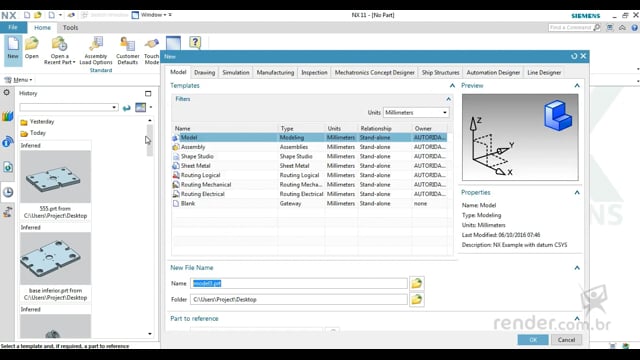Image resolution: width=640 pixels, height=360 pixels.
Task: Open Assembly Load Options
Action: point(96,50)
